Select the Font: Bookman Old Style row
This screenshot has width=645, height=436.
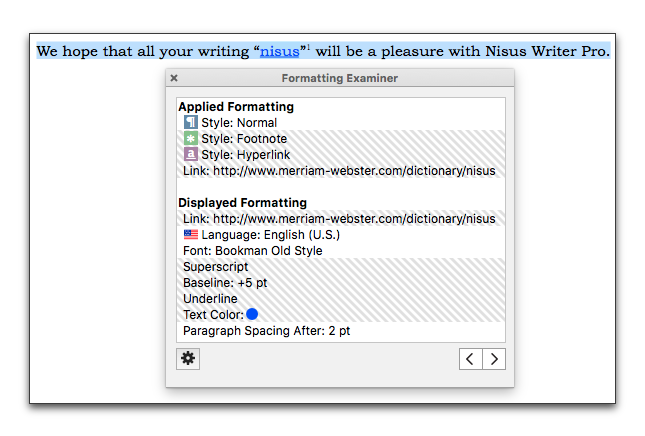[x=341, y=250]
